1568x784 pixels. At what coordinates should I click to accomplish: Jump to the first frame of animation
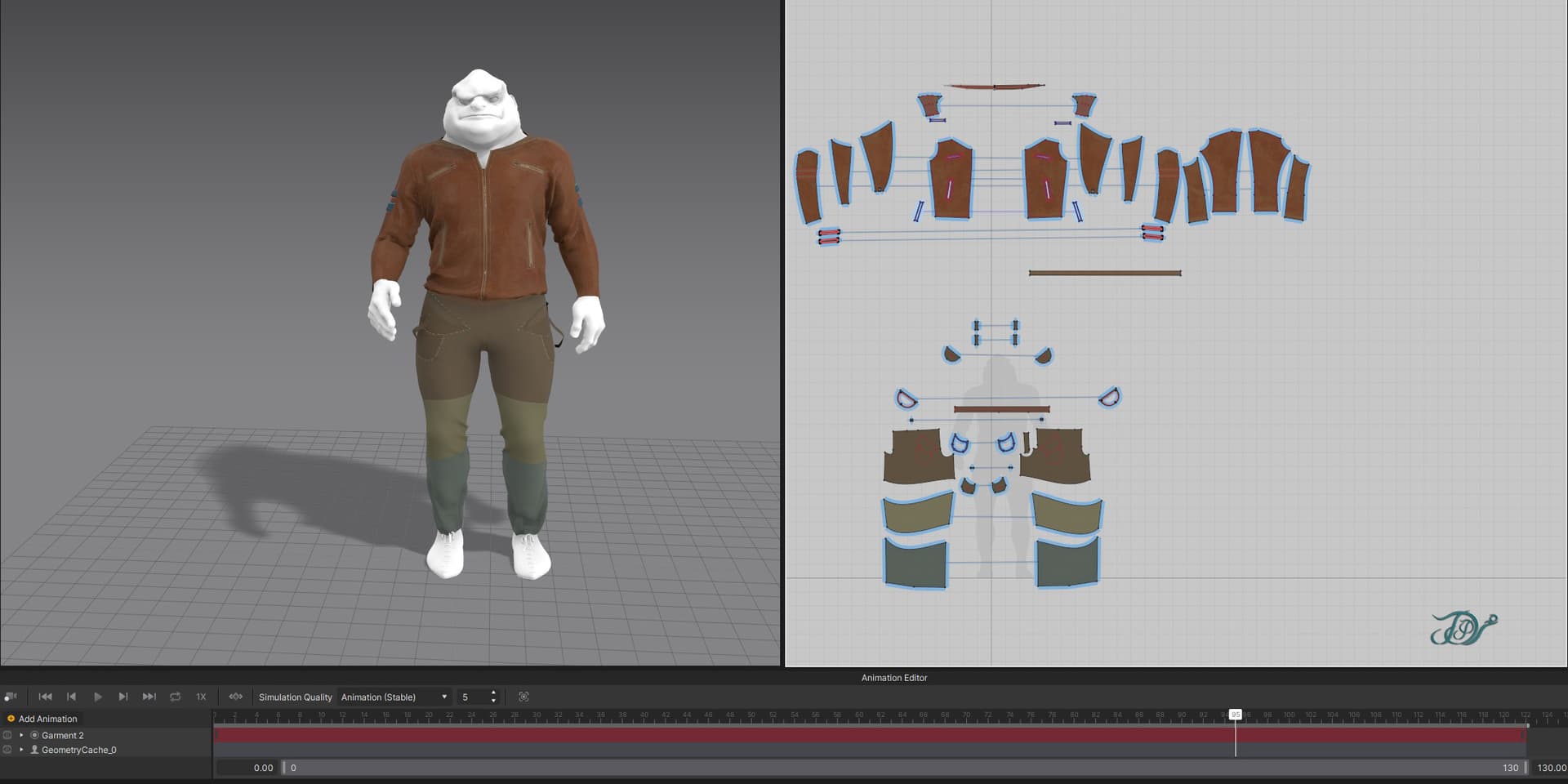(45, 697)
